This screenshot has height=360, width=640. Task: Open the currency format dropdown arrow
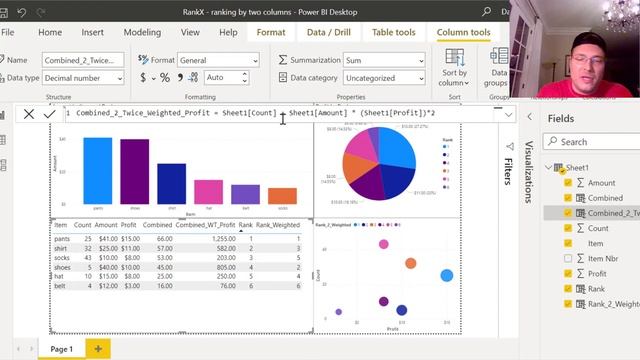[x=154, y=78]
